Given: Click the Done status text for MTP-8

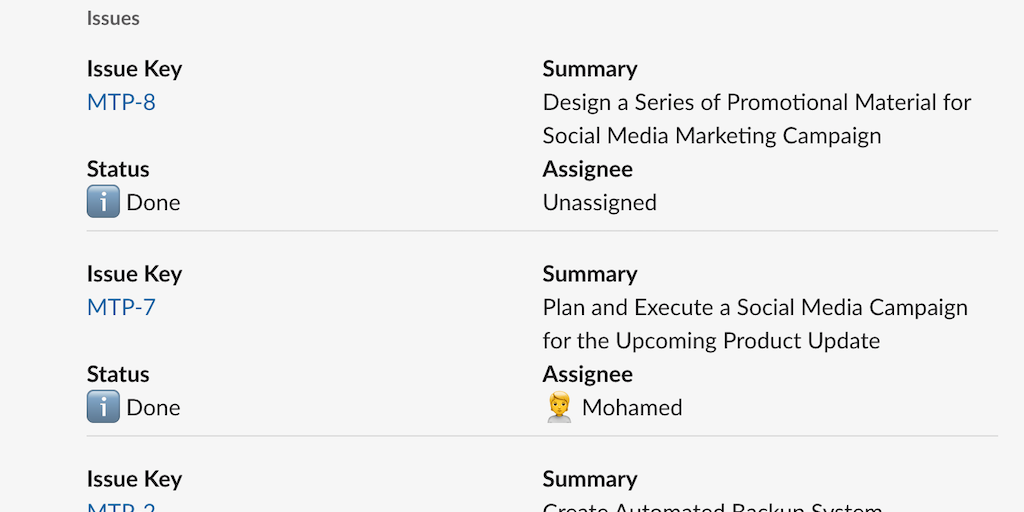Looking at the screenshot, I should pyautogui.click(x=153, y=202).
